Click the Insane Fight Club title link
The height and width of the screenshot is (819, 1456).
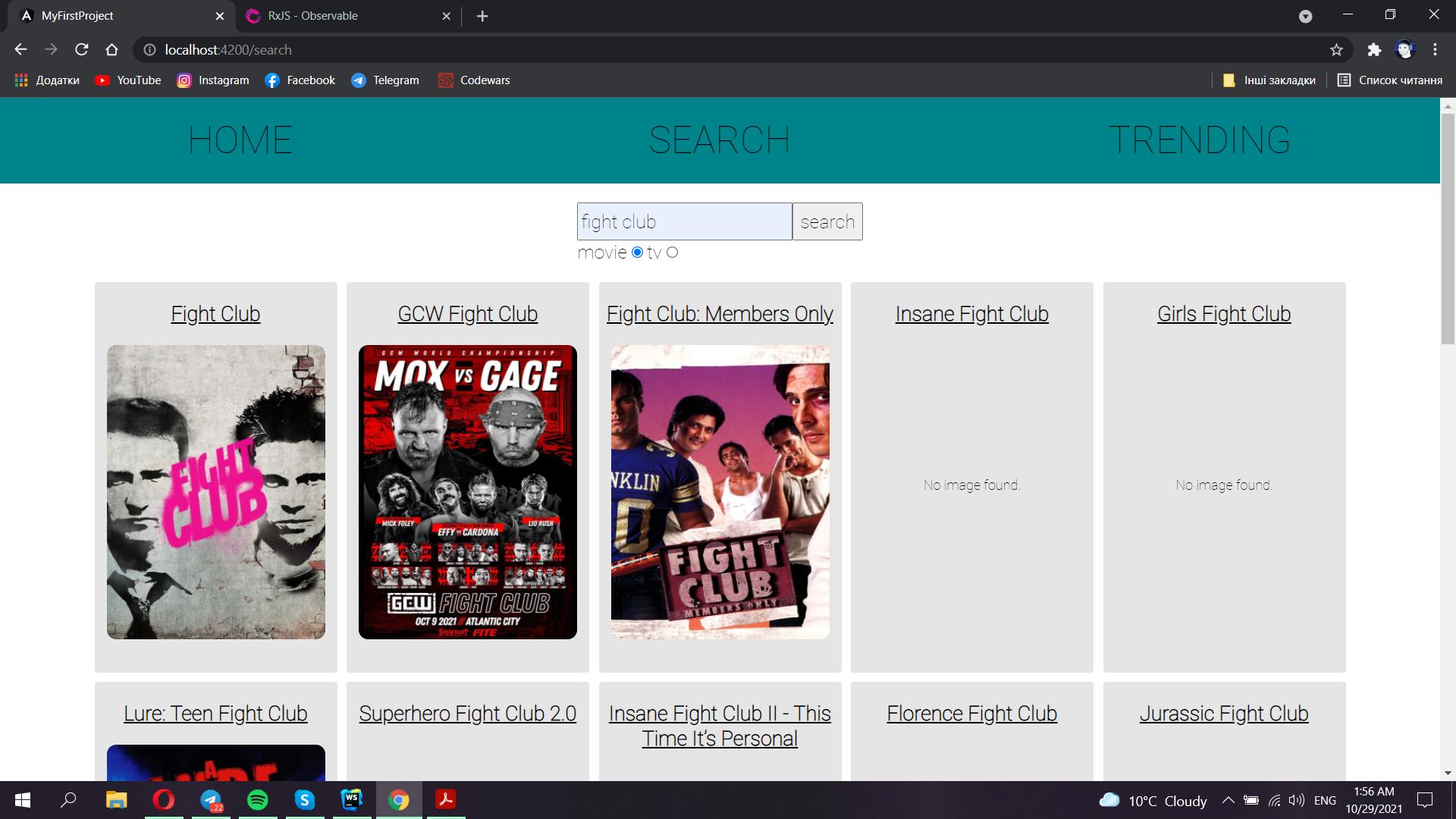coord(972,314)
